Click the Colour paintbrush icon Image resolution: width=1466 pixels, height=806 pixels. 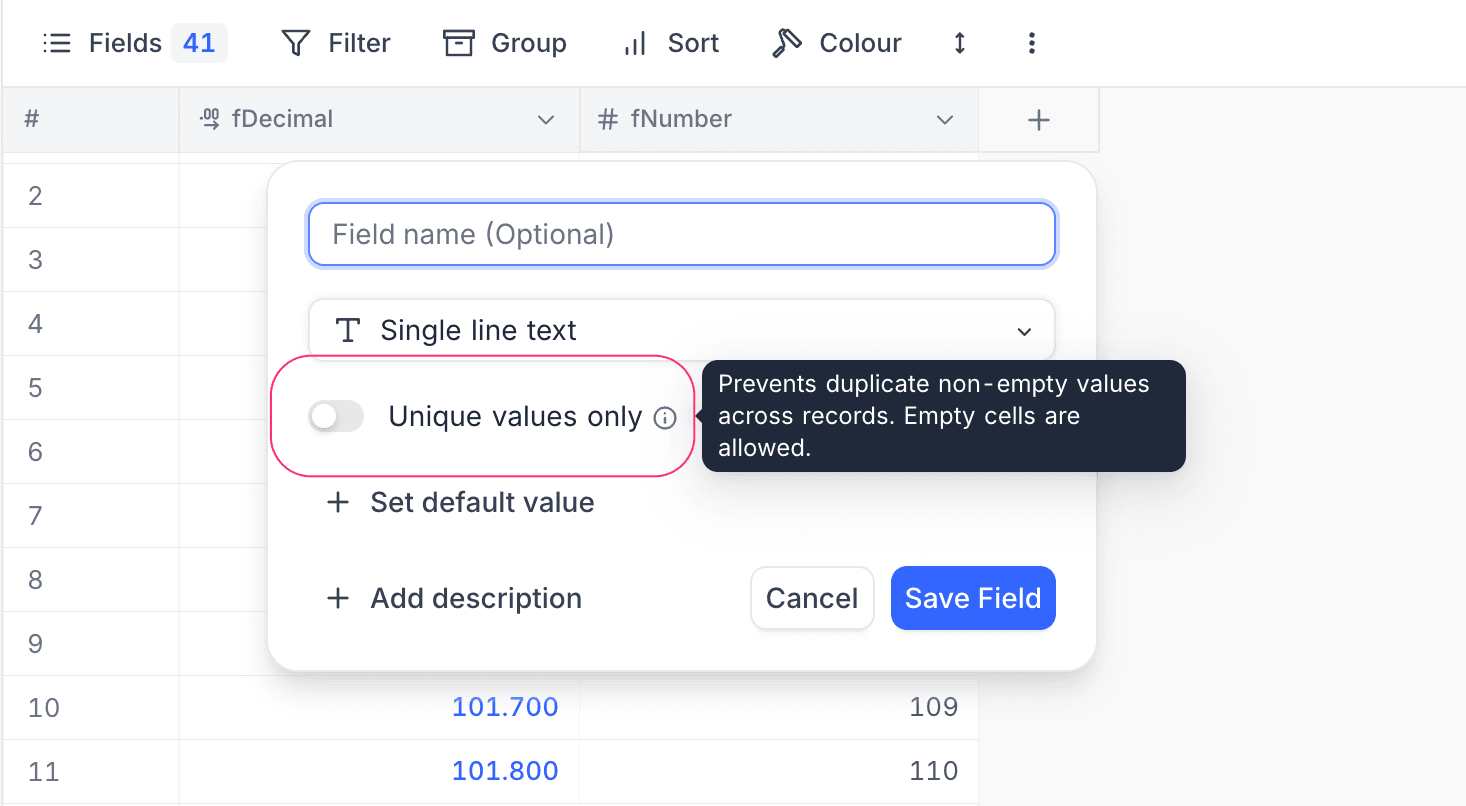pos(786,42)
